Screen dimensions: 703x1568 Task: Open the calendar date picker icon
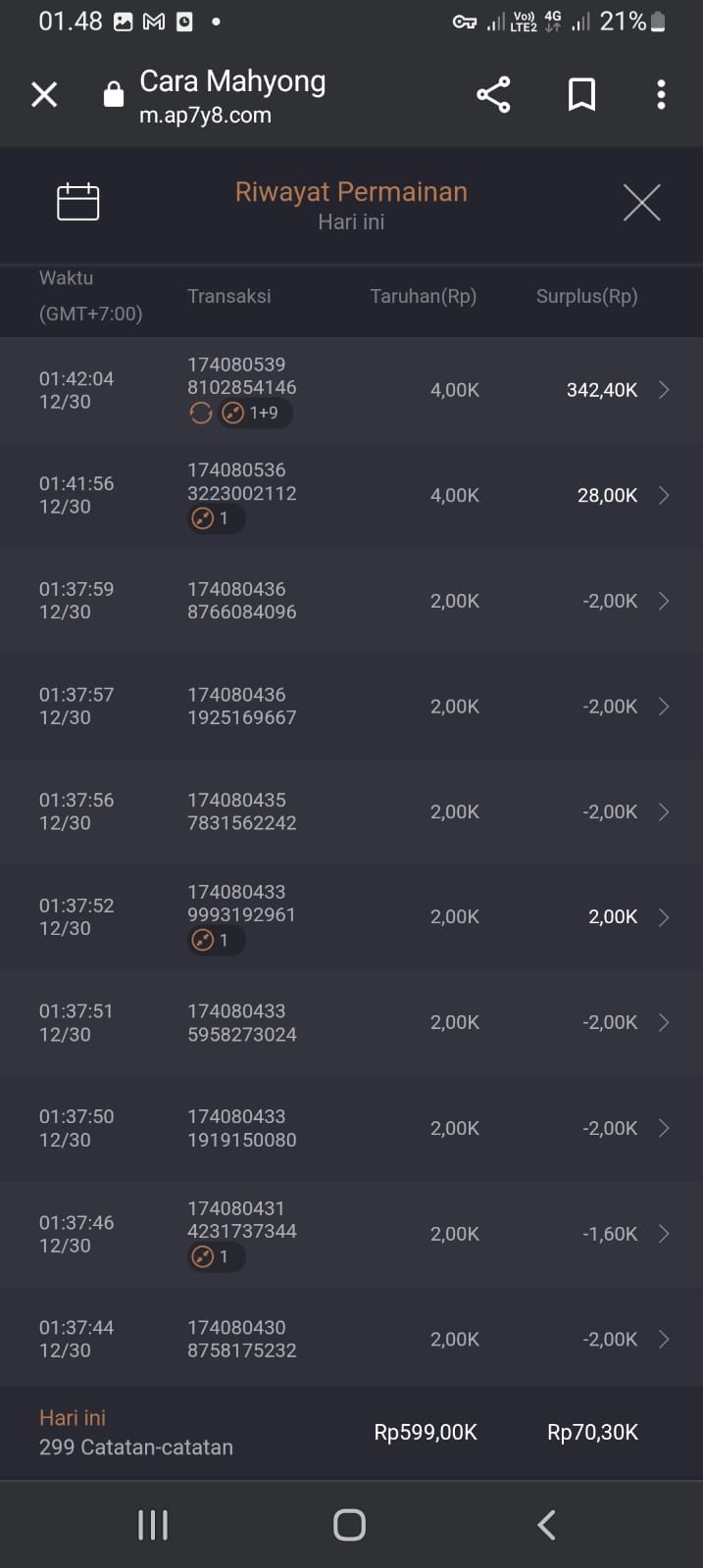point(78,202)
